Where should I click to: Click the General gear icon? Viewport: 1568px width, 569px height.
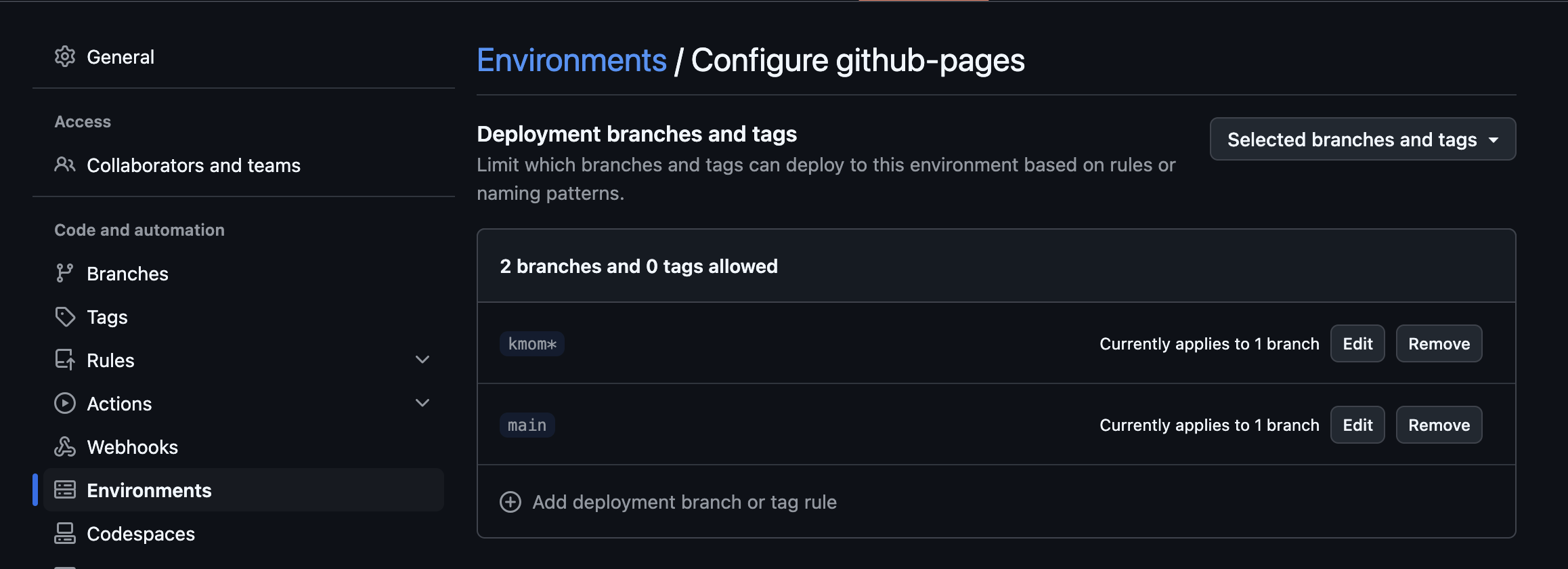click(65, 57)
